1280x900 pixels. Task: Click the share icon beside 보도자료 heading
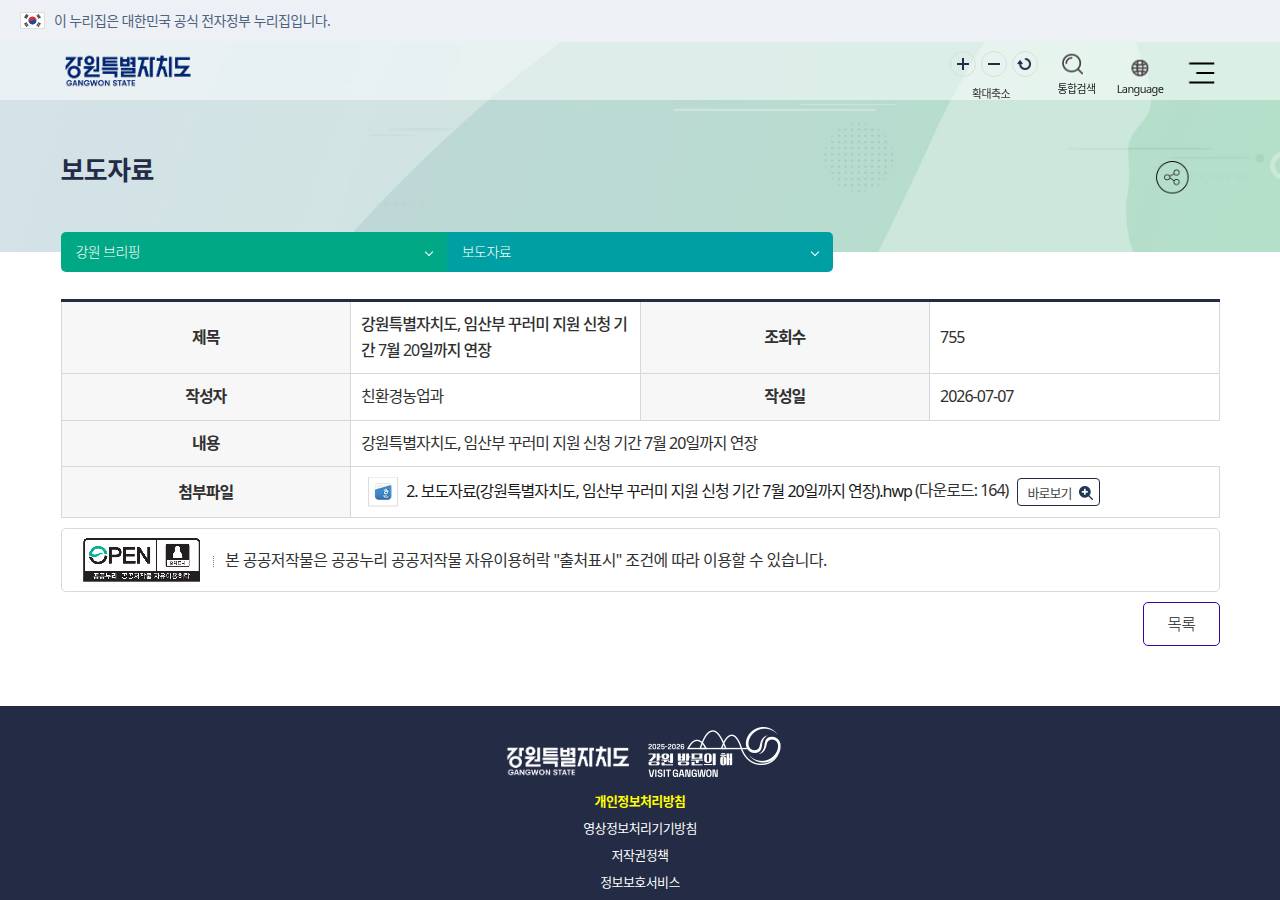tap(1172, 177)
